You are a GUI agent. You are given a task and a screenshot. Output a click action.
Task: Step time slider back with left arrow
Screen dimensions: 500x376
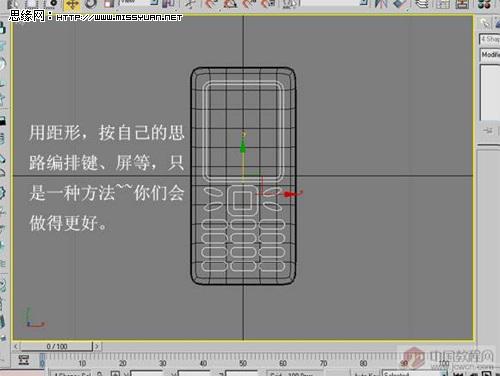(x=16, y=346)
